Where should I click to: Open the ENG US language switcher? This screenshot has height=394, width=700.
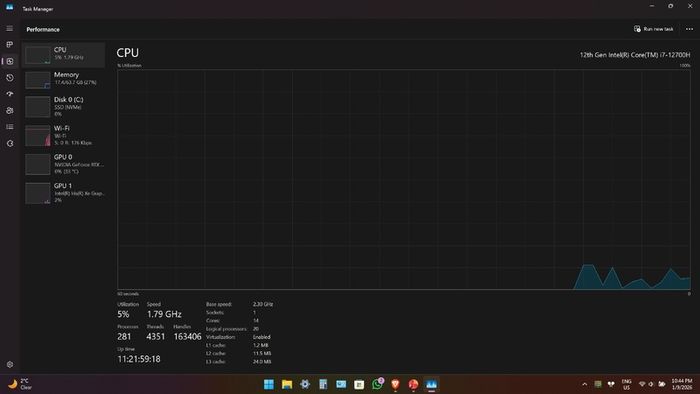[626, 384]
